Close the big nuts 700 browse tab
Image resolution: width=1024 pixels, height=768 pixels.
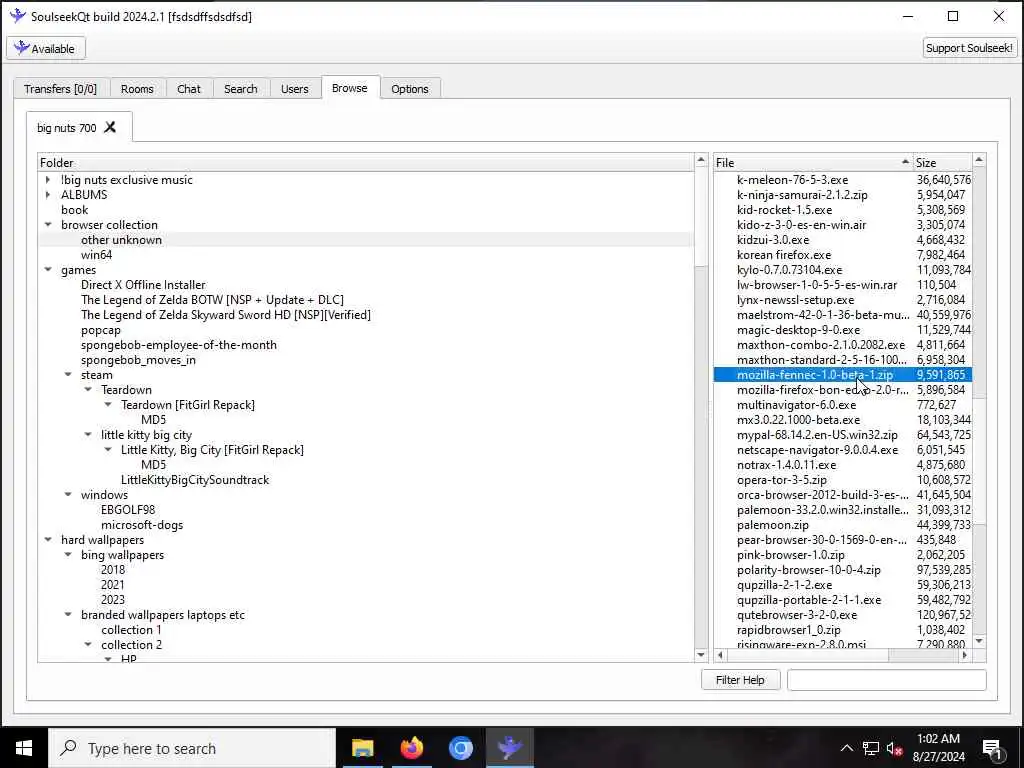110,127
